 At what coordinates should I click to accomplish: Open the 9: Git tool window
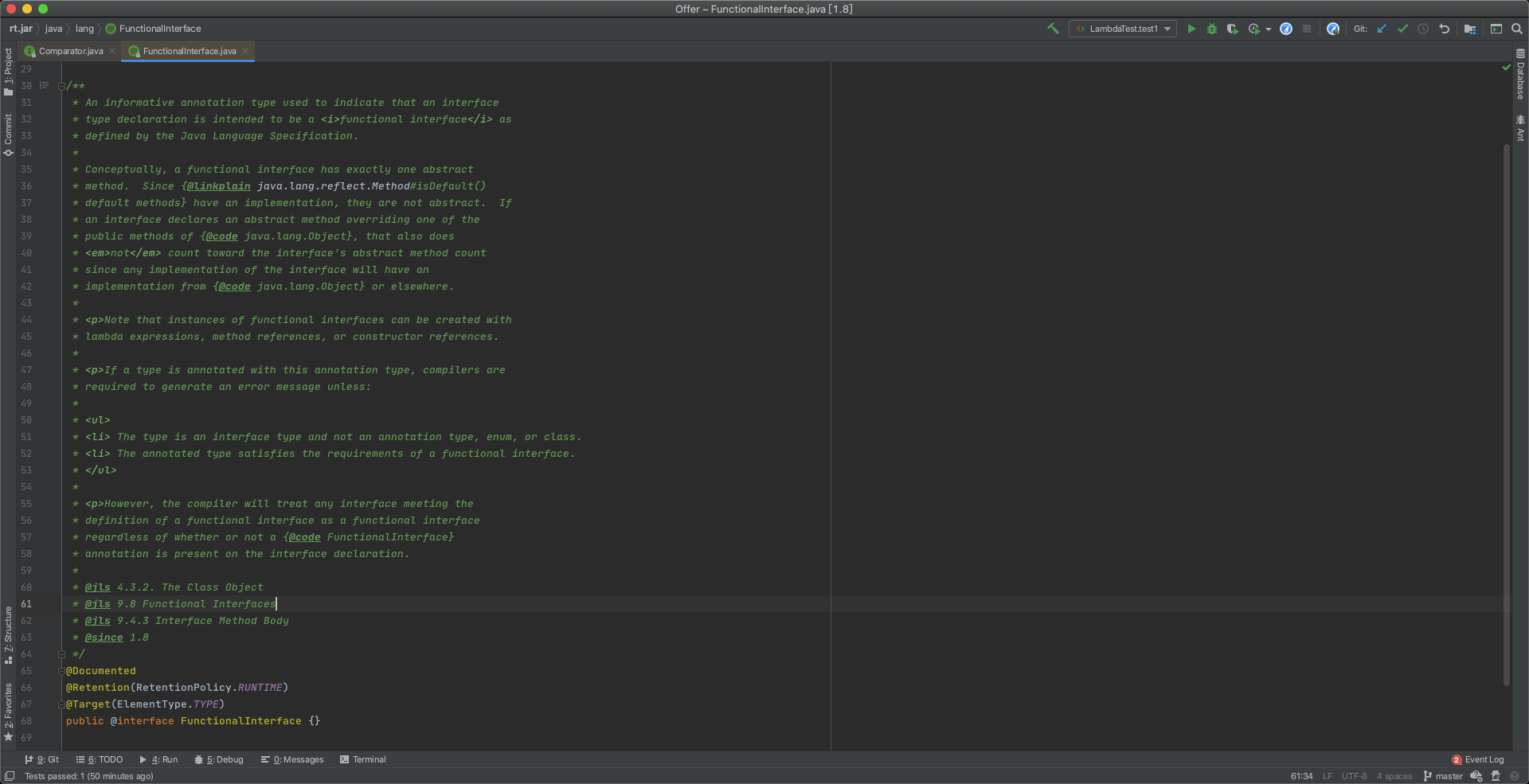point(41,759)
